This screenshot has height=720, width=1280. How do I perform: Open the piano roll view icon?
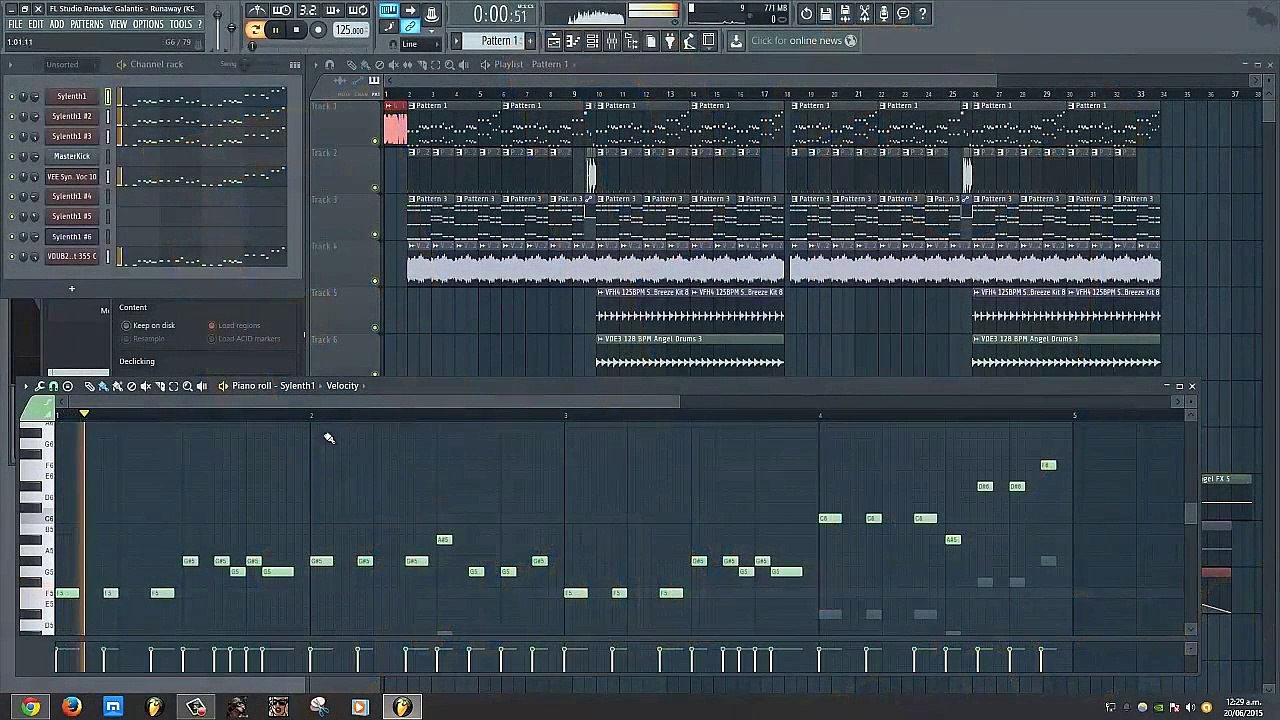pos(573,41)
